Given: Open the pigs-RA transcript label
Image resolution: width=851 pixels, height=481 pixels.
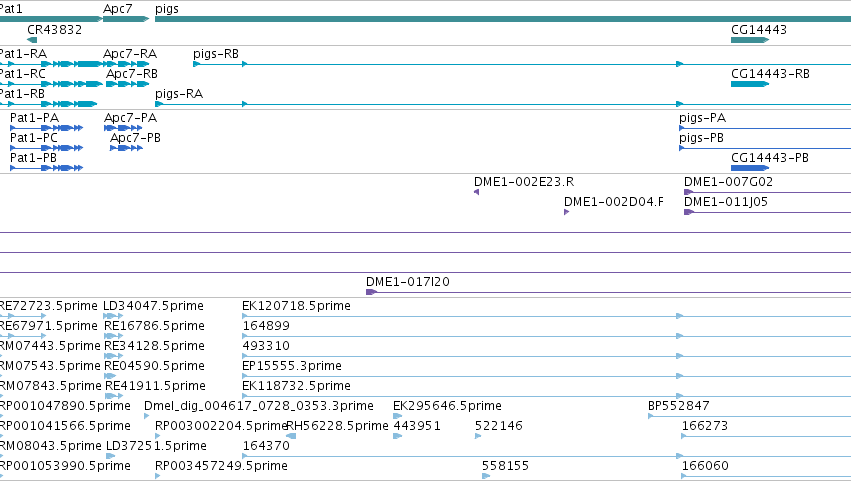Looking at the screenshot, I should [x=179, y=94].
